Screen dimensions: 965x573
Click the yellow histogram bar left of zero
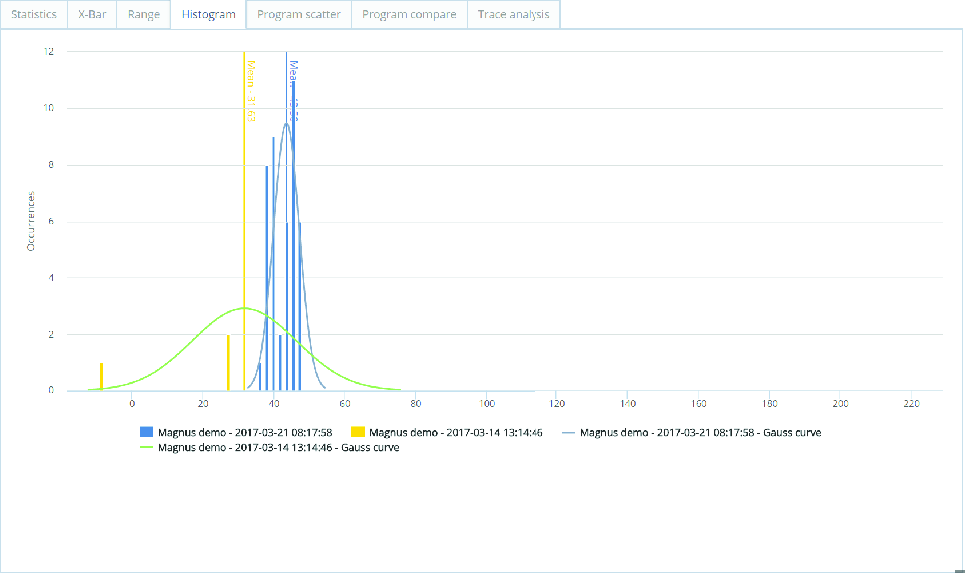(x=102, y=377)
